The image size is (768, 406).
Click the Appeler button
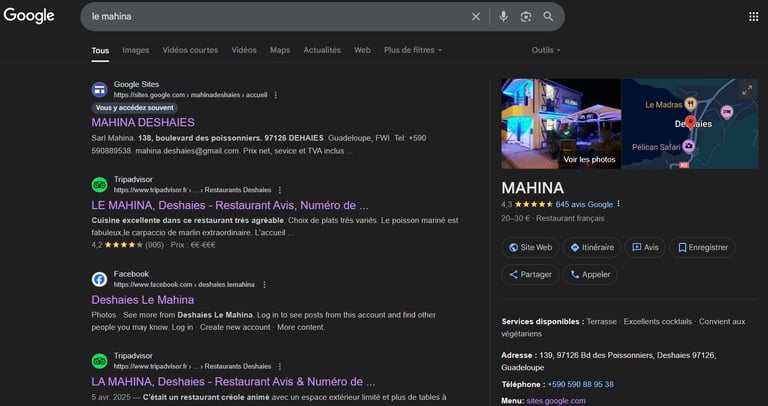(x=590, y=274)
